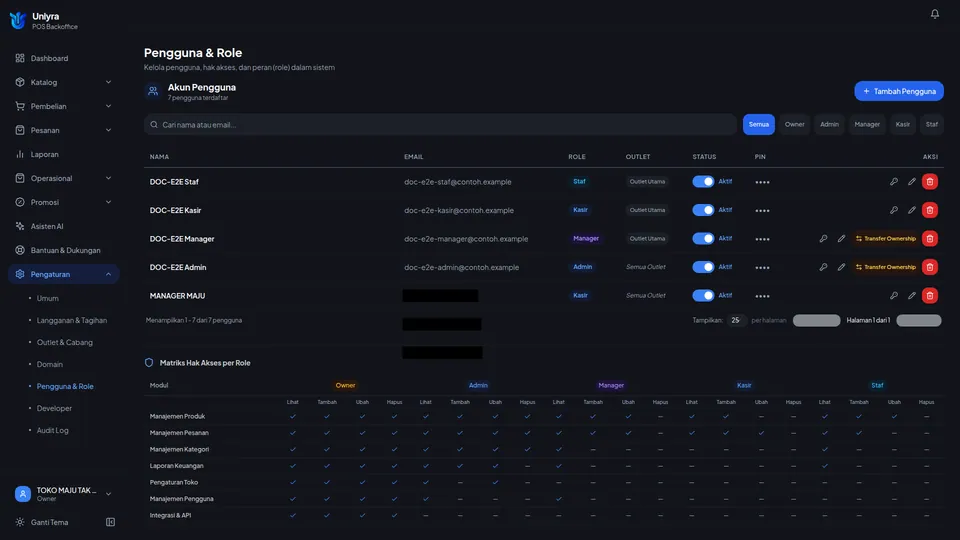Transfer Ownership to DOC-E2E Manager
The image size is (960, 540).
pyautogui.click(x=885, y=239)
